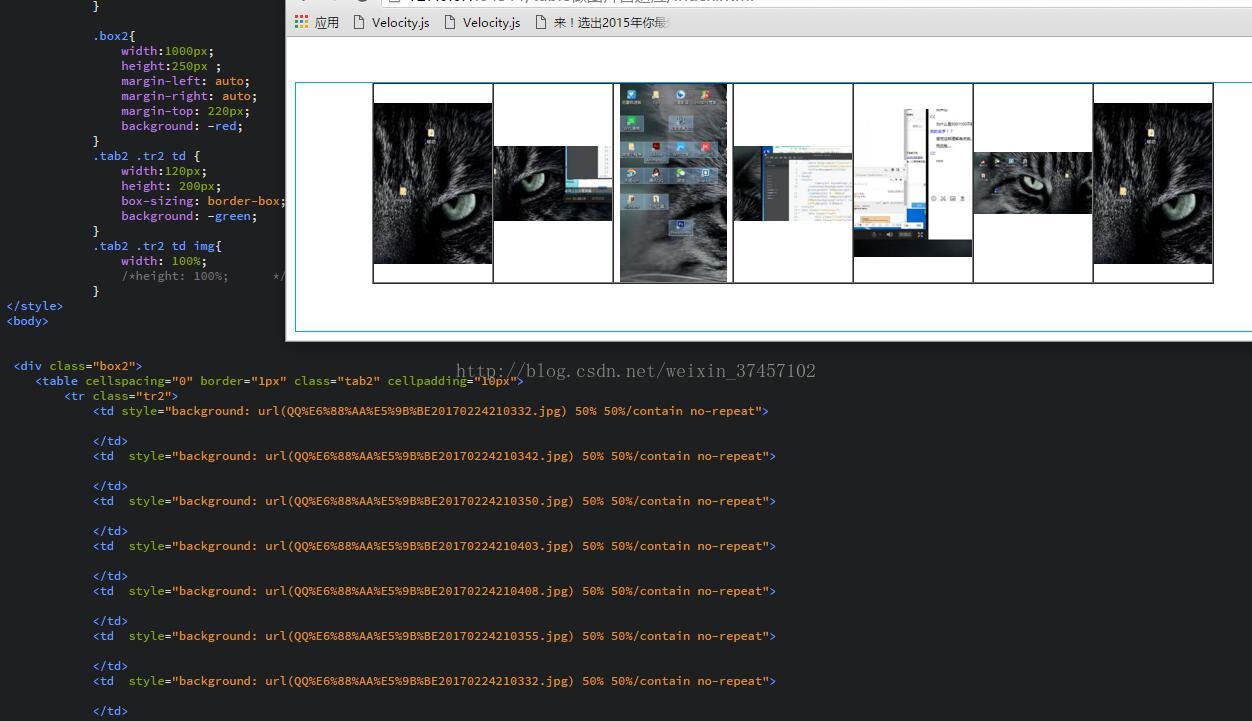Click the .box2{ selector line in the code

point(114,36)
